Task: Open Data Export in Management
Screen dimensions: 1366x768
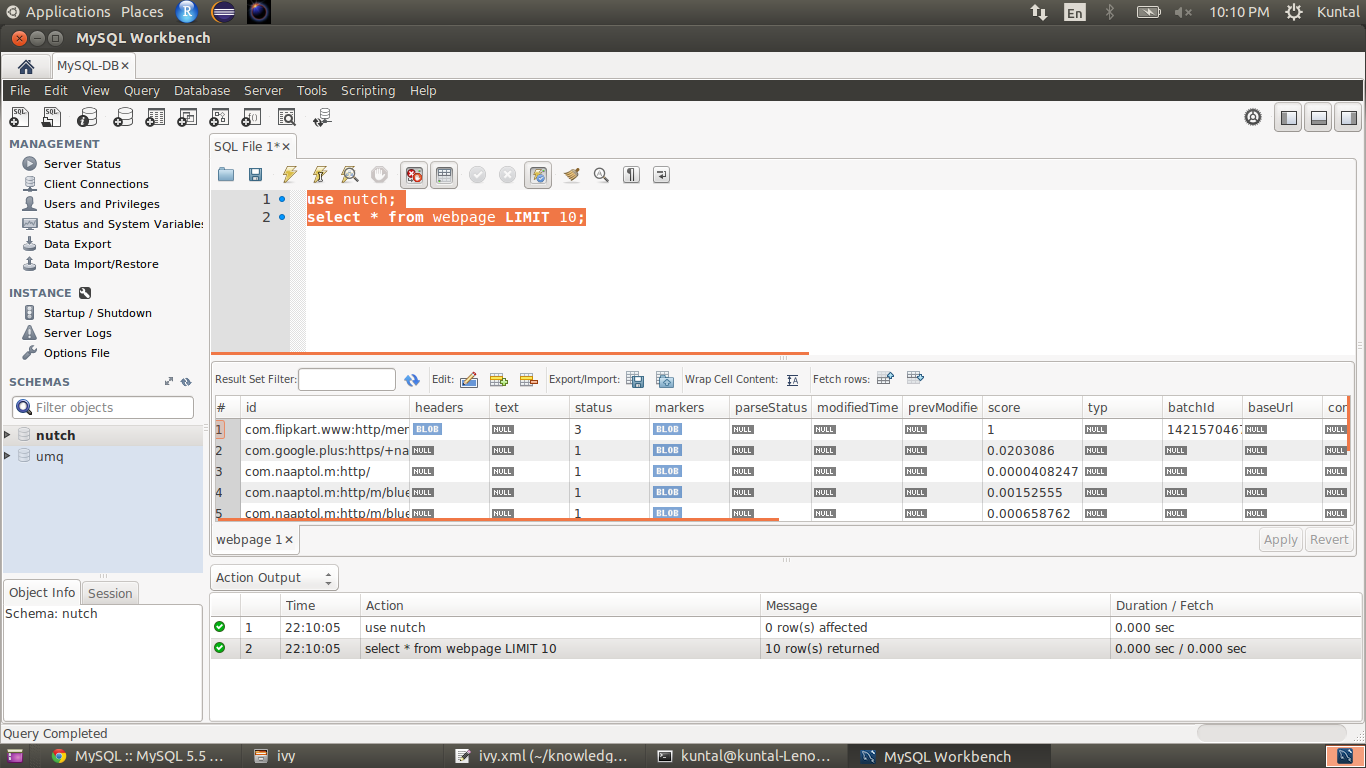Action: pyautogui.click(x=78, y=244)
